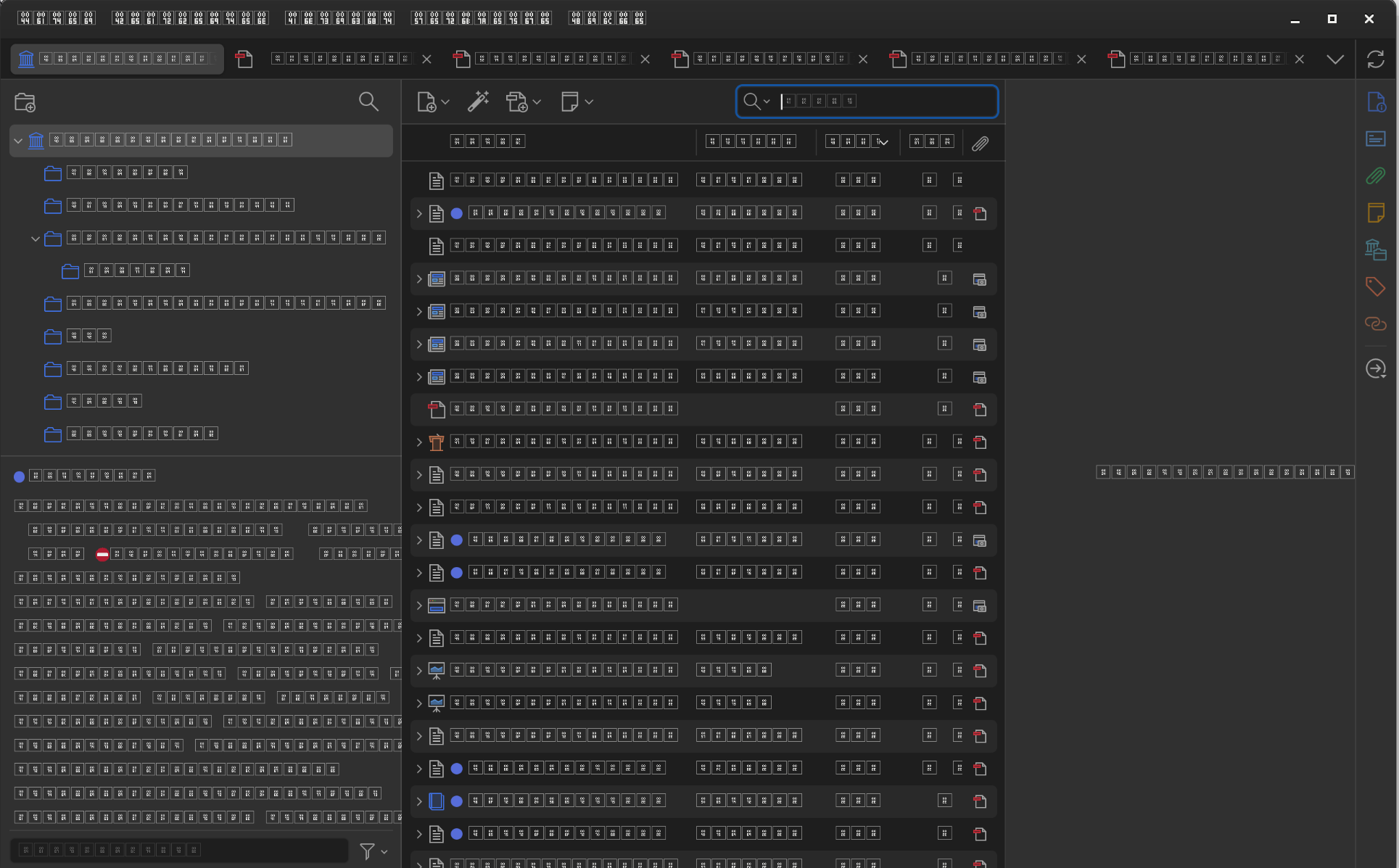Open the Ansicht menu

pyautogui.click(x=339, y=18)
